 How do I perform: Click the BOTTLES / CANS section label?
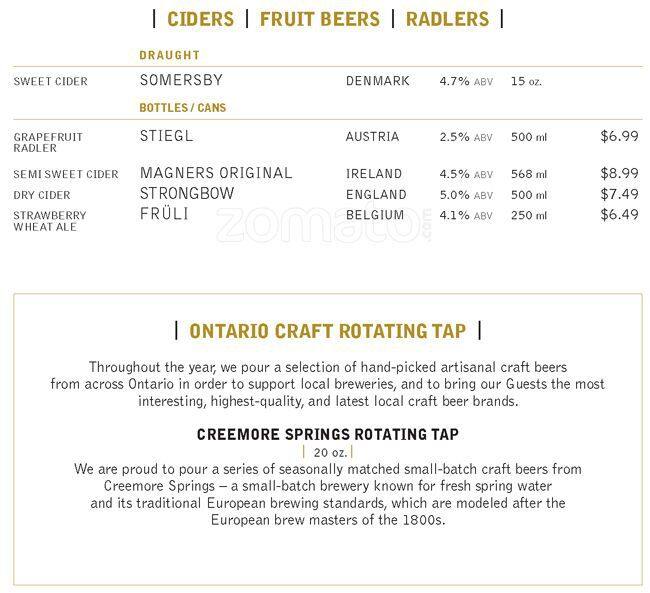[182, 108]
